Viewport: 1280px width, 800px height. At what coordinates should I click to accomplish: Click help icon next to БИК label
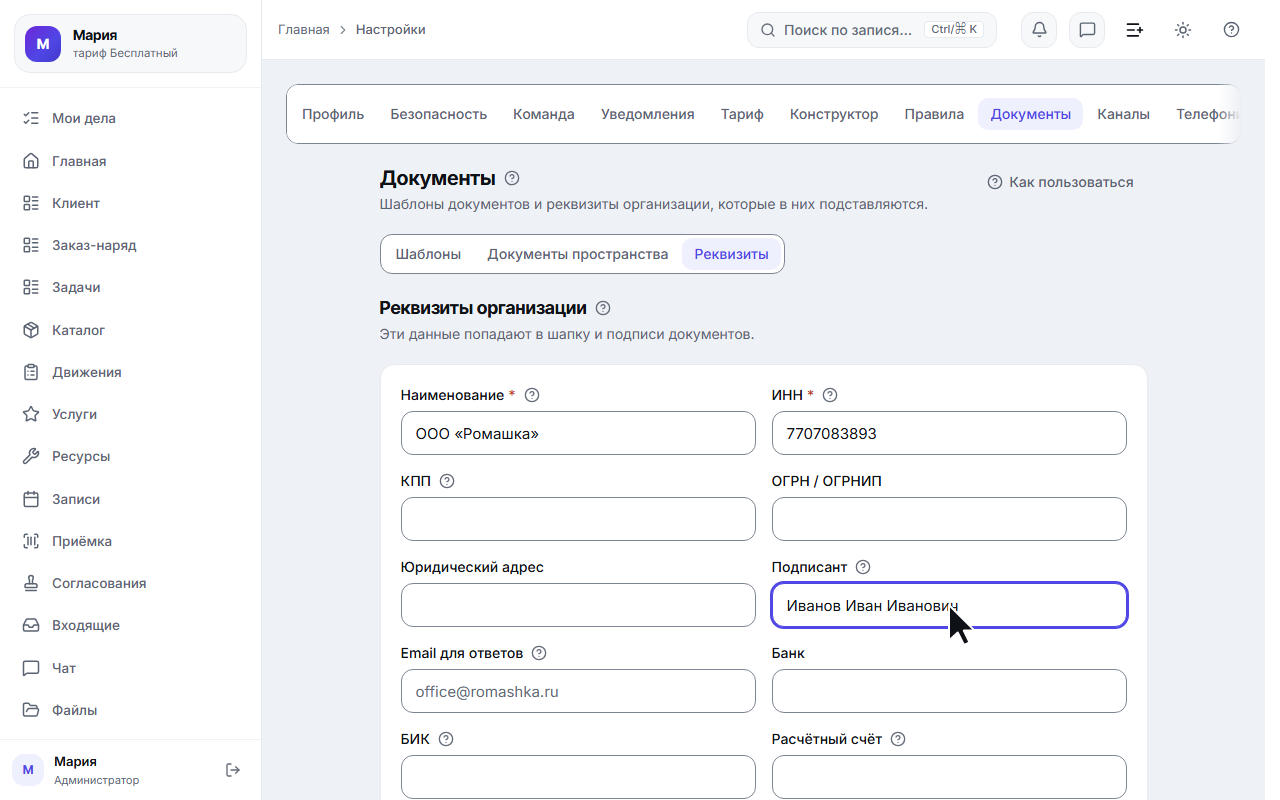pyautogui.click(x=446, y=739)
